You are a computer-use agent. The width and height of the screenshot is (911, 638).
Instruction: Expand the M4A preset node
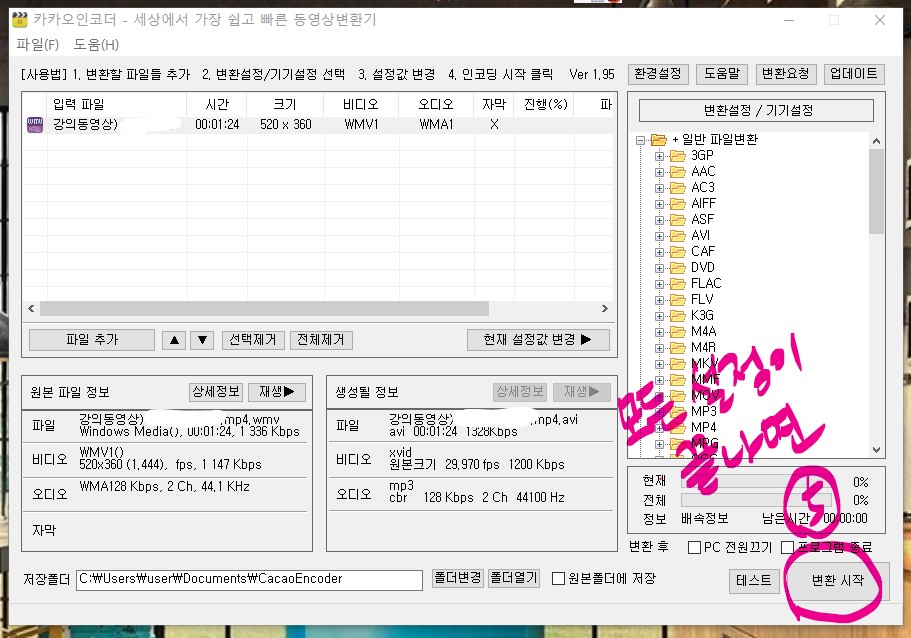[x=659, y=332]
